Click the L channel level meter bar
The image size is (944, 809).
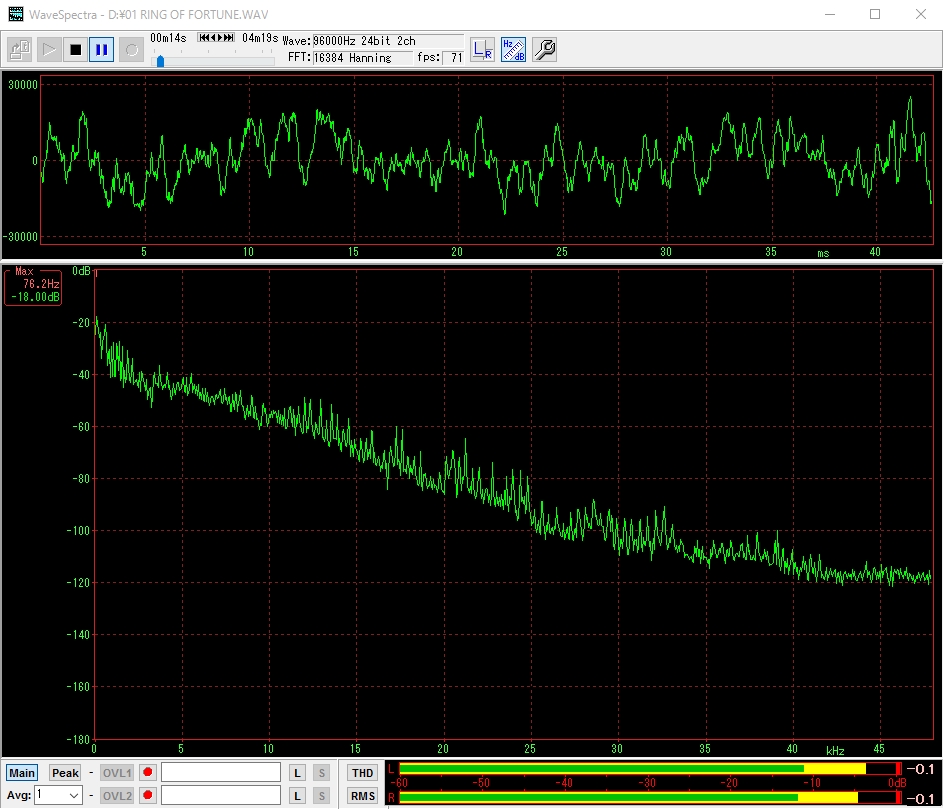650,769
